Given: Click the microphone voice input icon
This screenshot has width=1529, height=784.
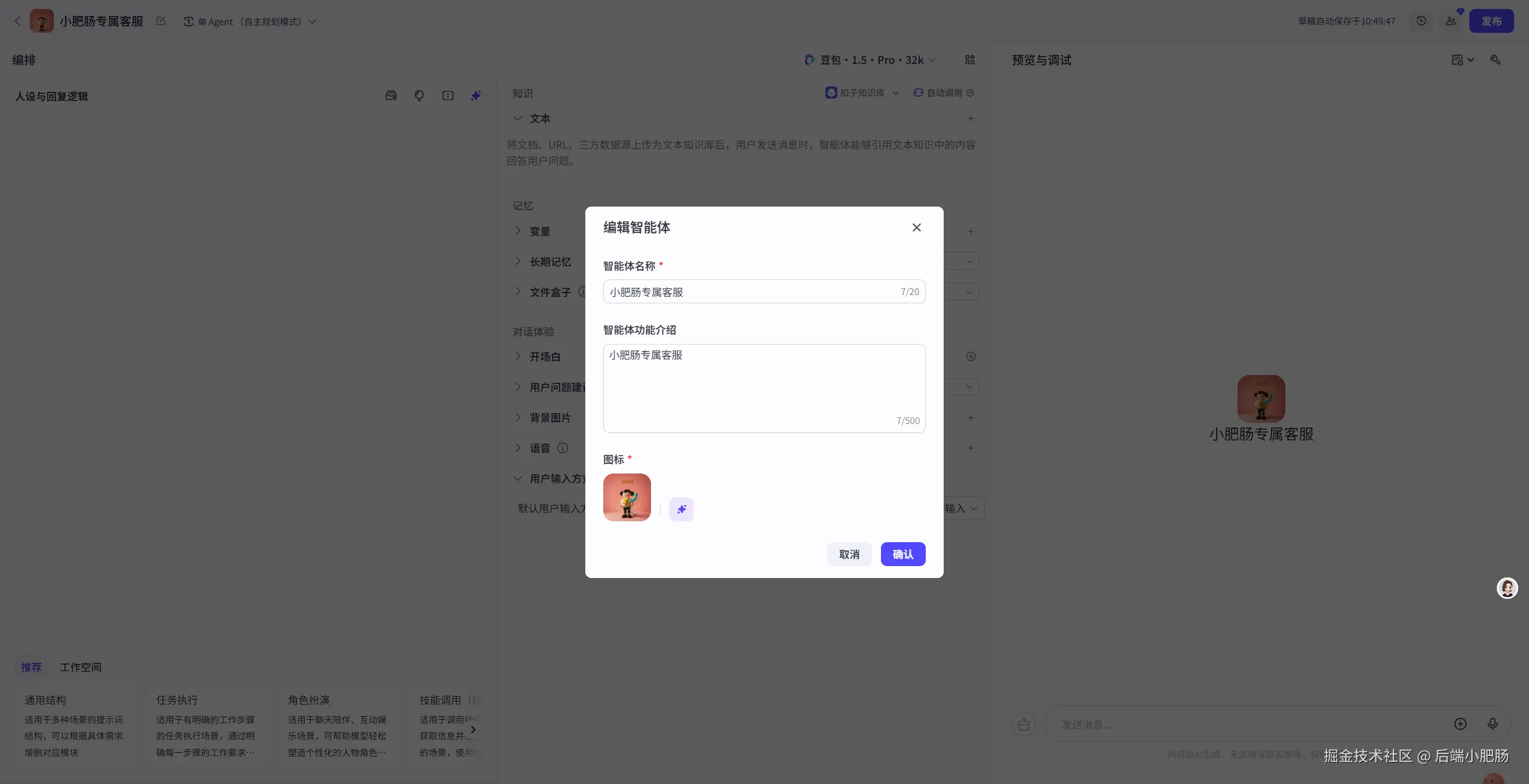Looking at the screenshot, I should [1492, 724].
